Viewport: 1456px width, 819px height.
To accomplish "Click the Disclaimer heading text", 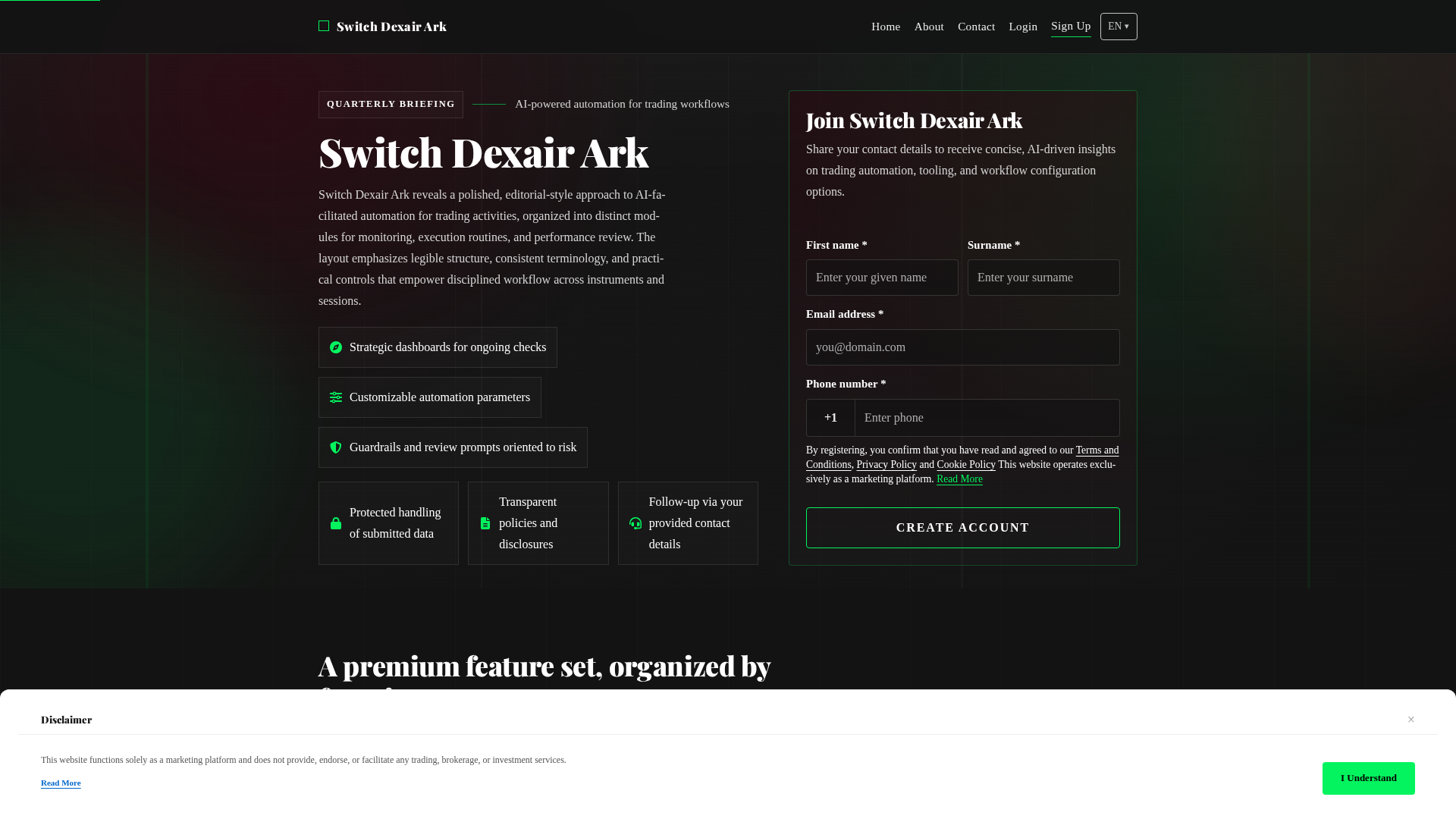I will (x=67, y=720).
